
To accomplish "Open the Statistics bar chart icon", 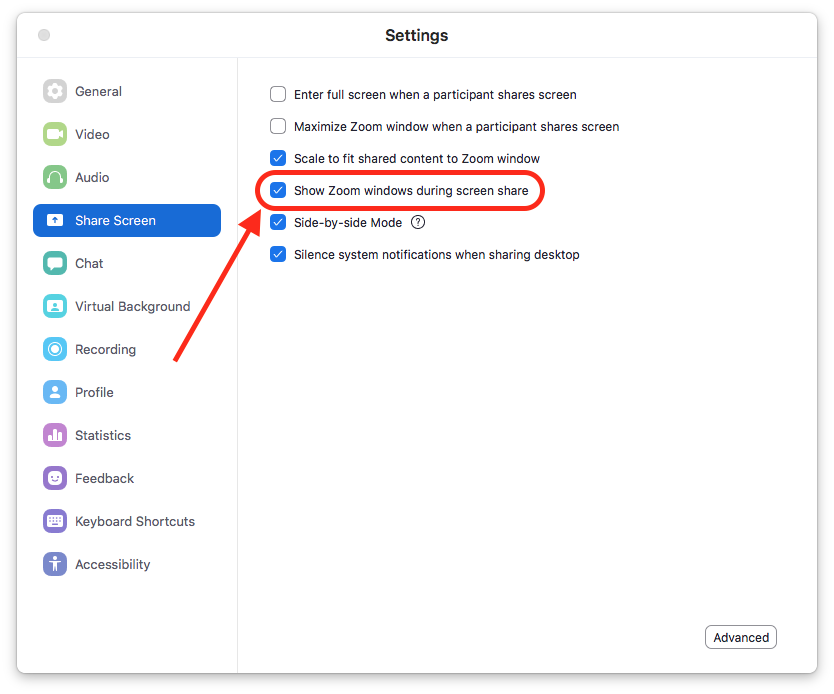I will [55, 435].
